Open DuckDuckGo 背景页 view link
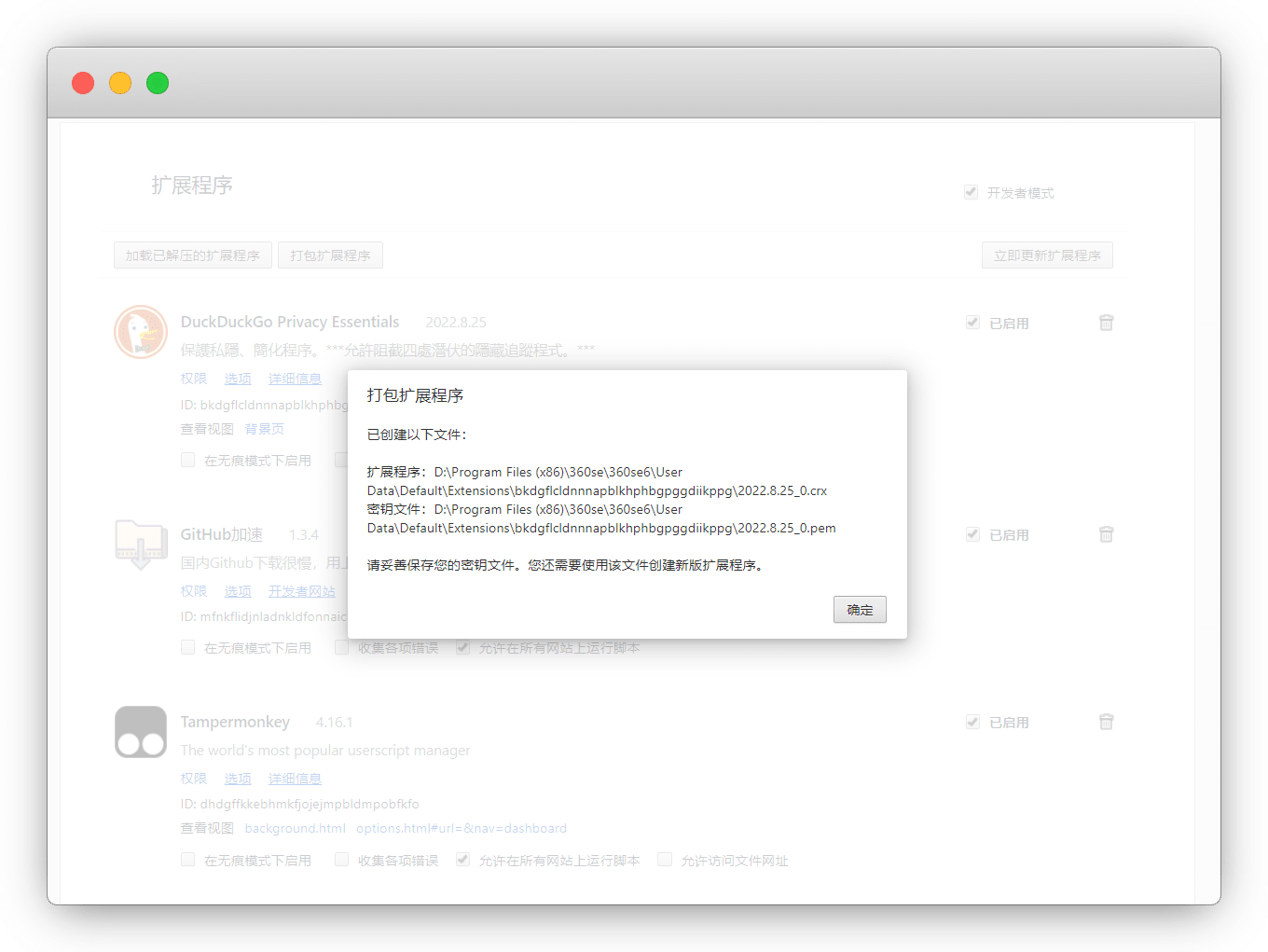Image resolution: width=1268 pixels, height=952 pixels. (264, 429)
